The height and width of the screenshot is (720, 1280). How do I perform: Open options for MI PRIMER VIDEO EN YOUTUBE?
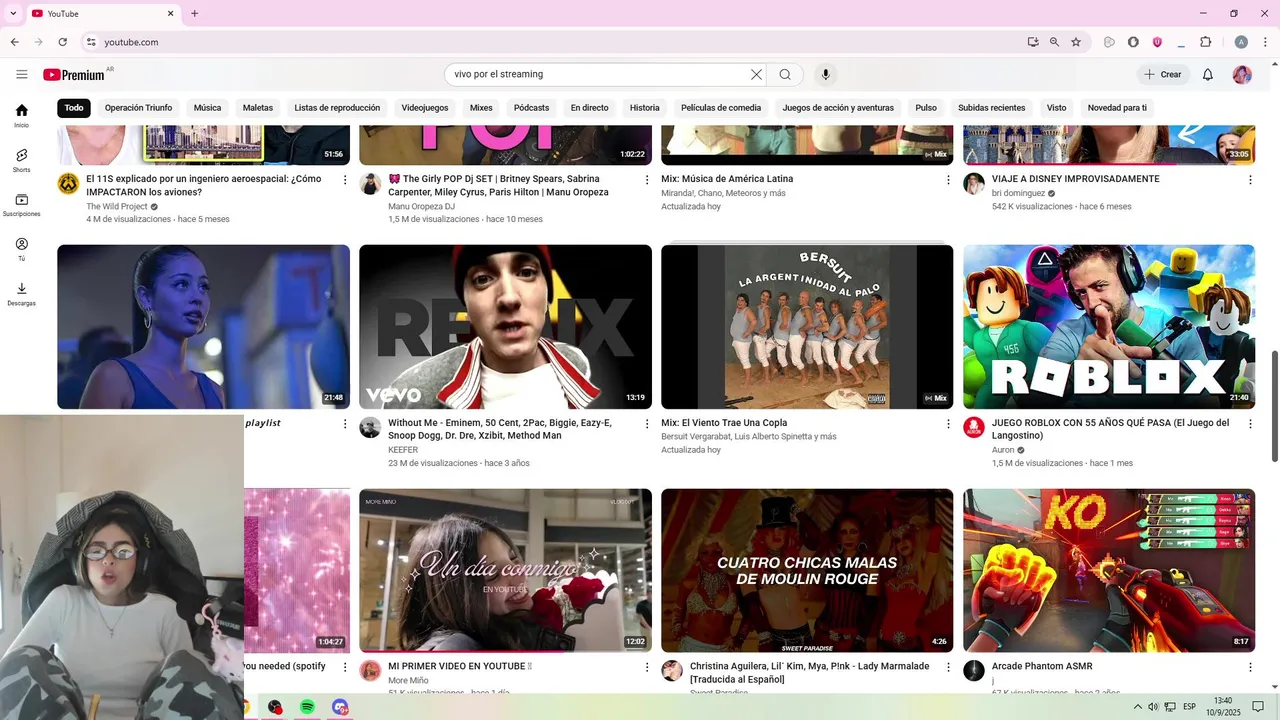647,667
